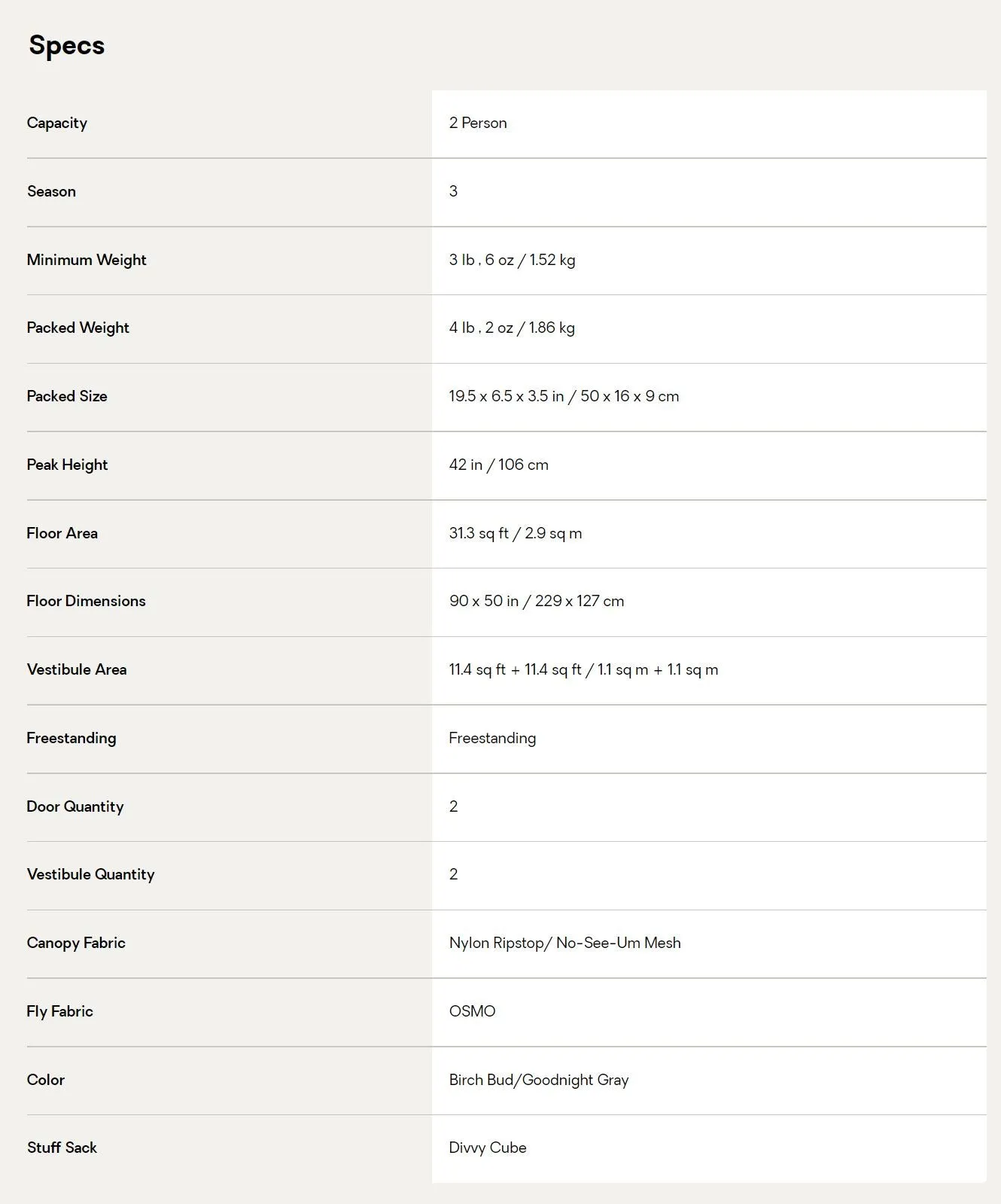Image resolution: width=1001 pixels, height=1204 pixels.
Task: Select the Capacity row label
Action: [57, 123]
